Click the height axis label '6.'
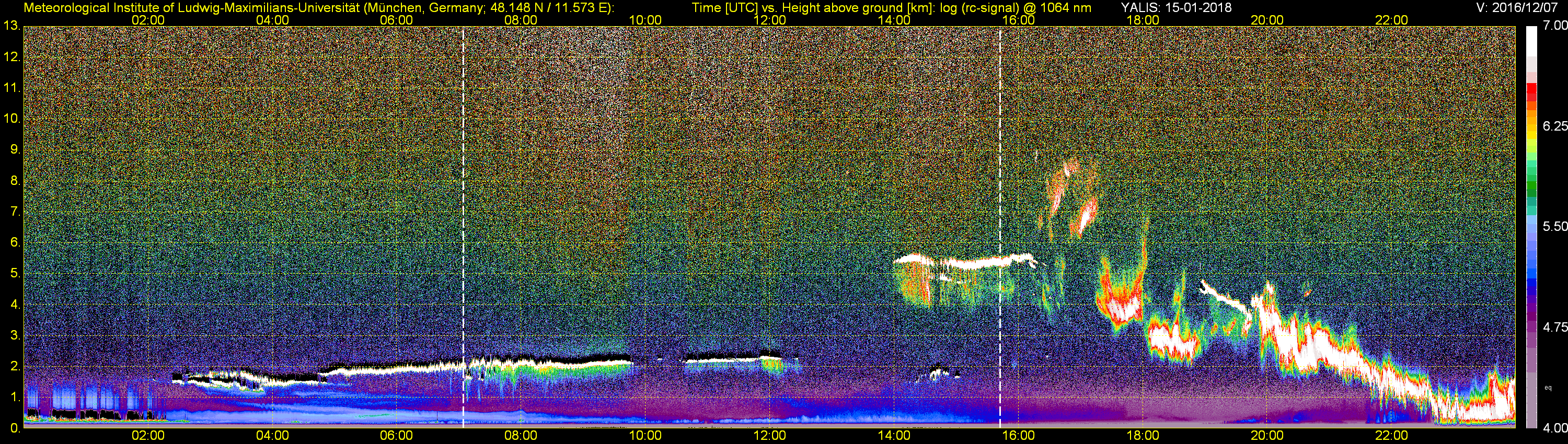The height and width of the screenshot is (444, 1568). pos(15,243)
